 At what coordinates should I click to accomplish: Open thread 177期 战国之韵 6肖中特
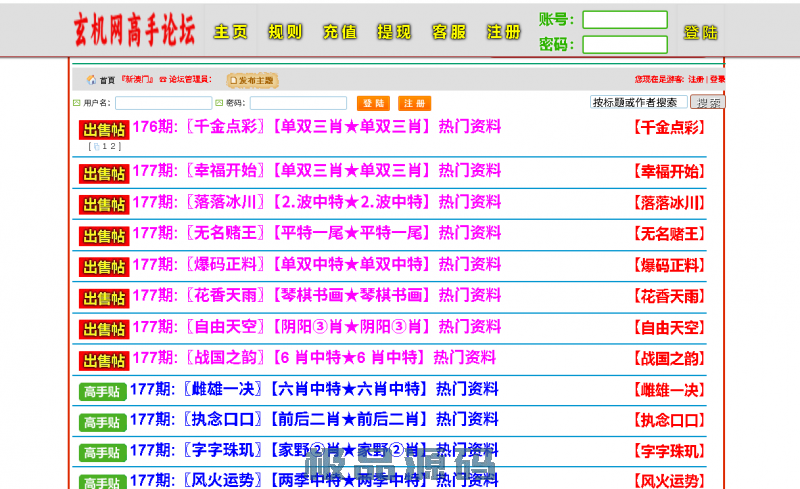[314, 357]
